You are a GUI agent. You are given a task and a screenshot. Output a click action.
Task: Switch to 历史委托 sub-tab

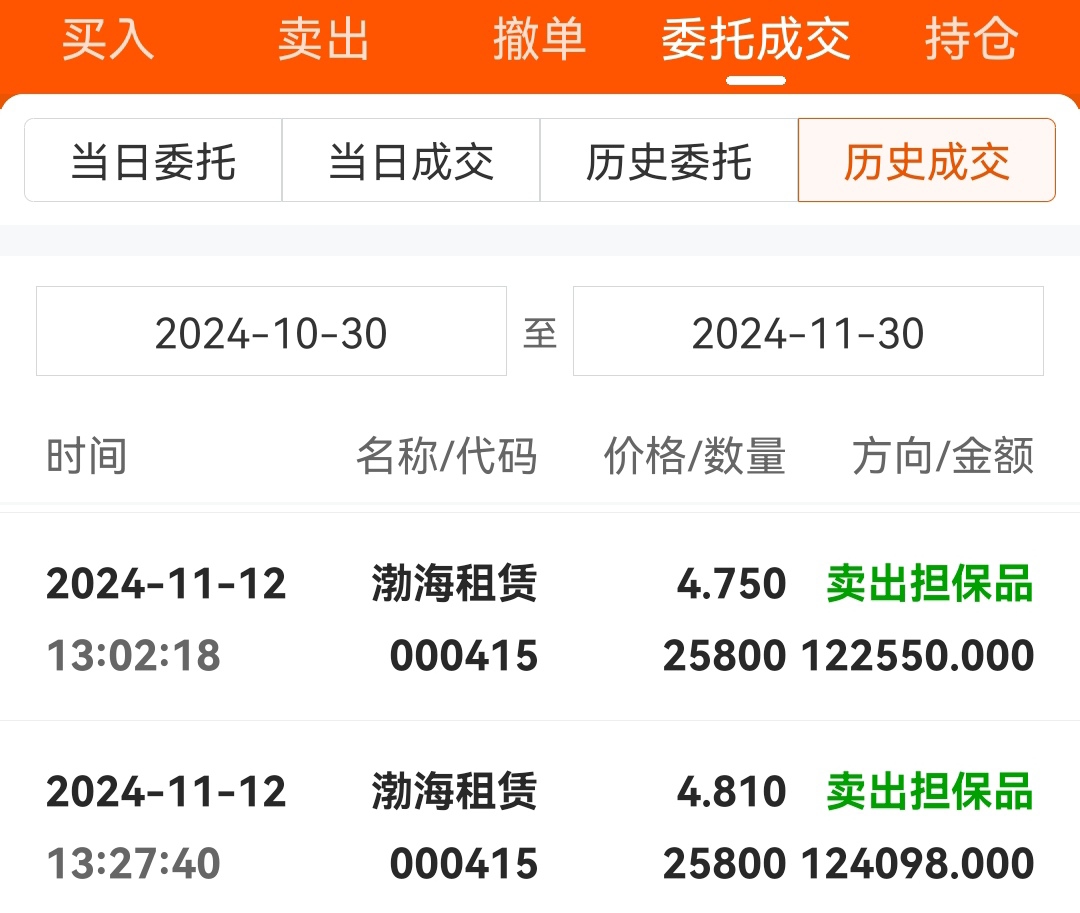click(669, 160)
